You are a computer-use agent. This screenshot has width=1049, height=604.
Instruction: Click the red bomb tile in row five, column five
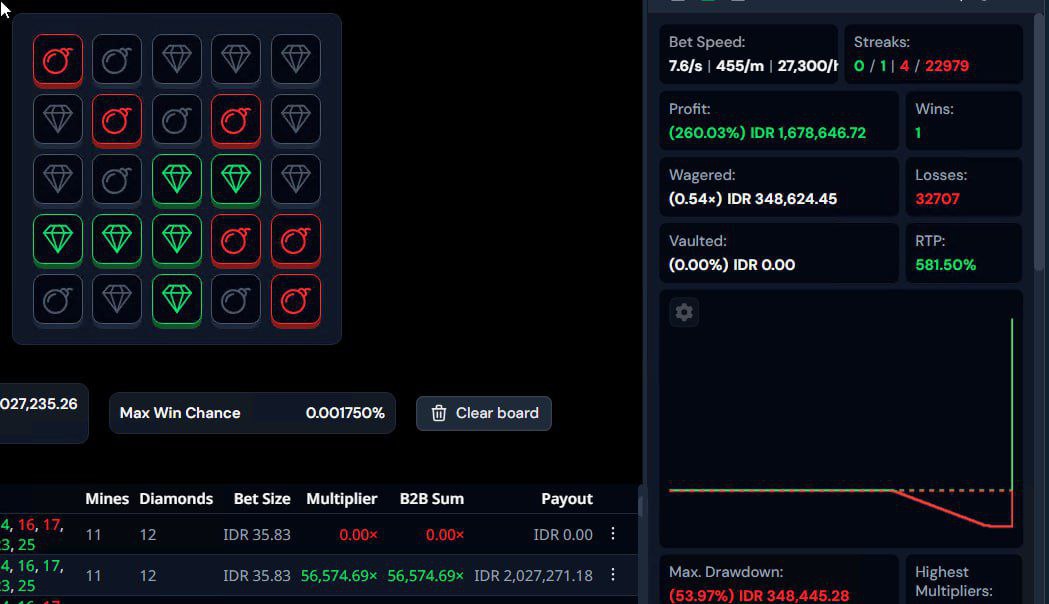(x=296, y=300)
